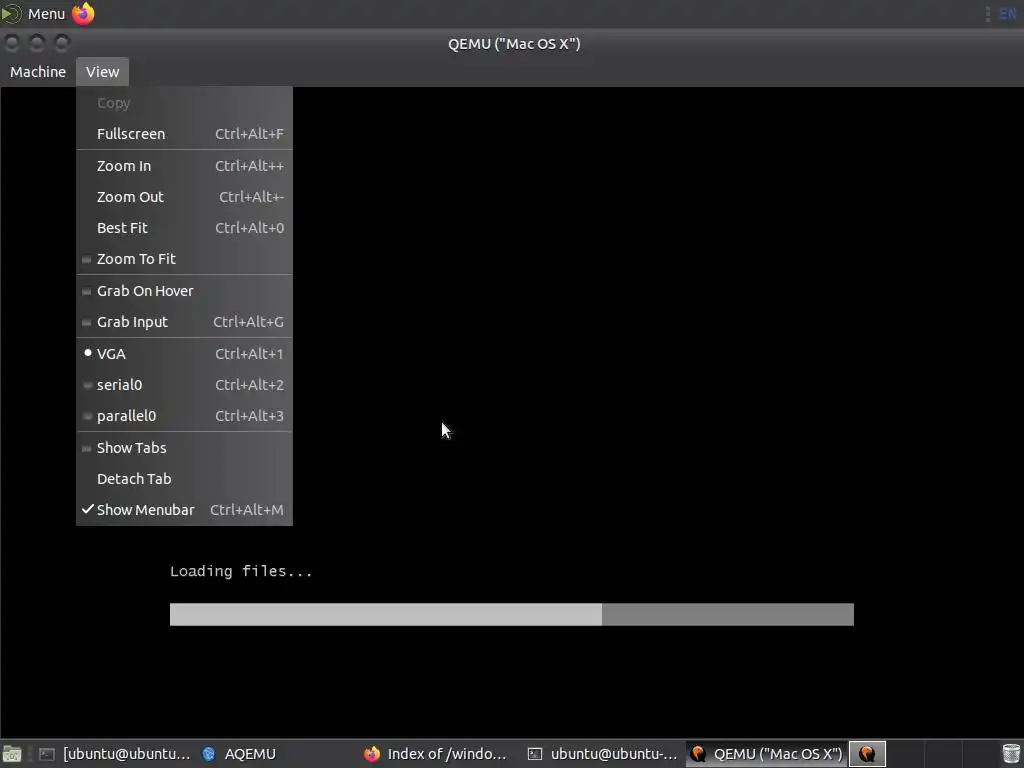Screen dimensions: 1024x768
Task: Click the trash icon in the taskbar
Action: [1010, 754]
